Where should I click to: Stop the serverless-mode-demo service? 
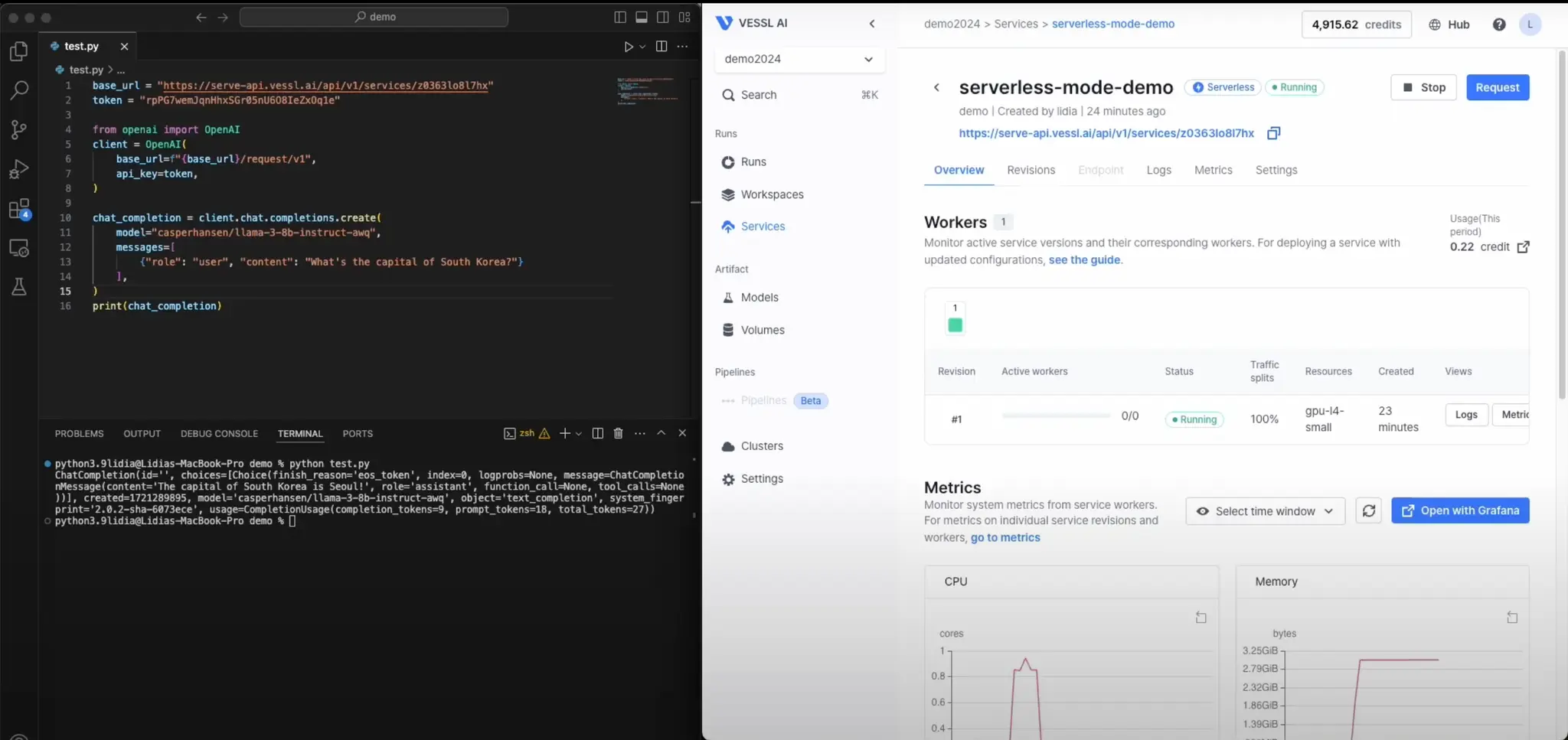(1423, 87)
